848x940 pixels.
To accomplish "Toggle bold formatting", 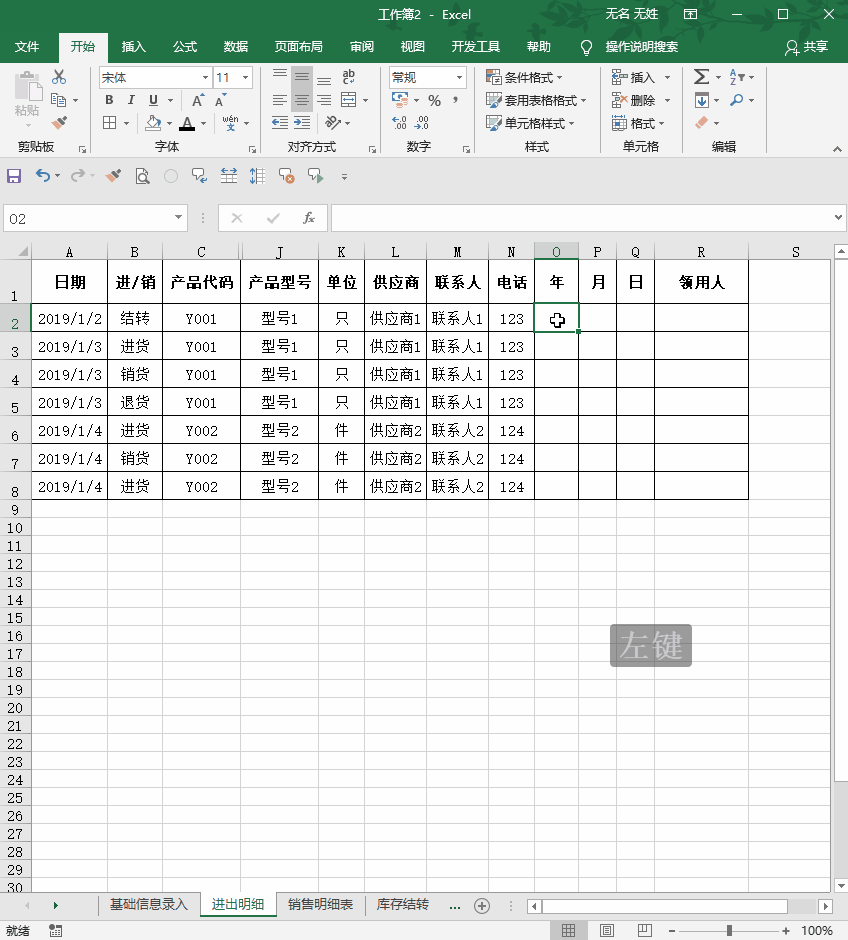I will pyautogui.click(x=109, y=100).
